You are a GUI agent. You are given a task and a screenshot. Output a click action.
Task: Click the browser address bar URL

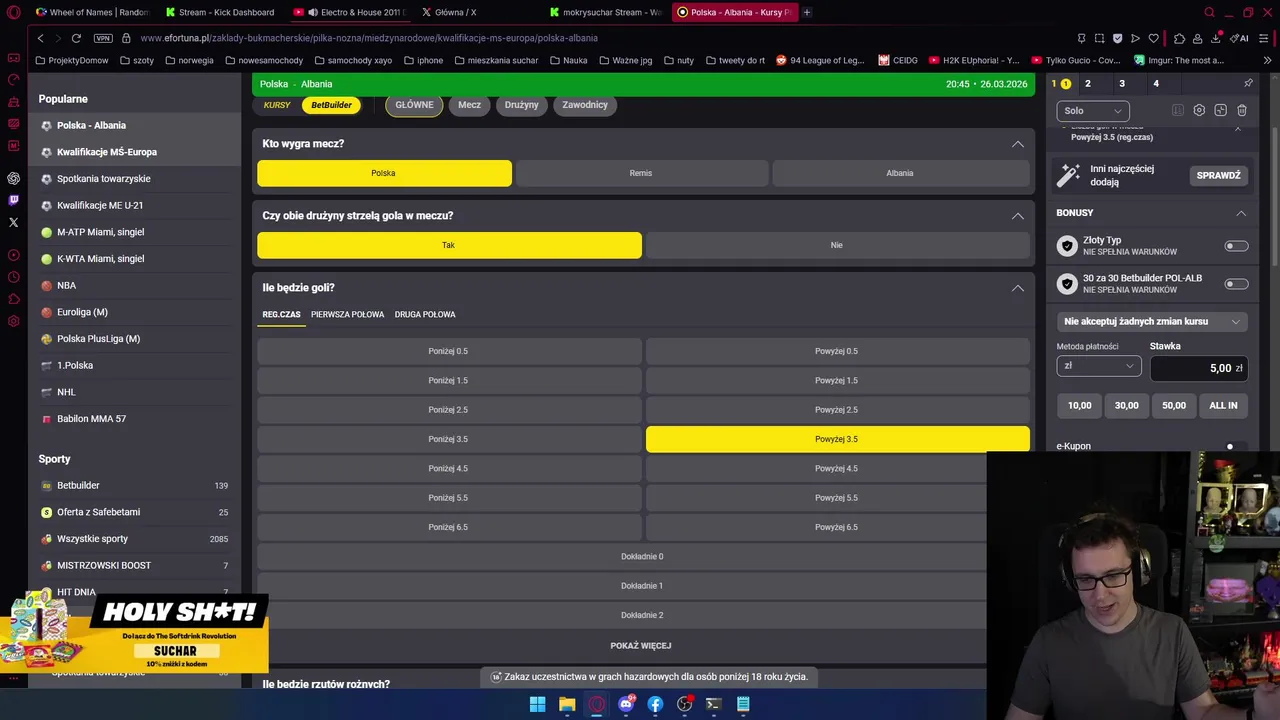click(369, 38)
